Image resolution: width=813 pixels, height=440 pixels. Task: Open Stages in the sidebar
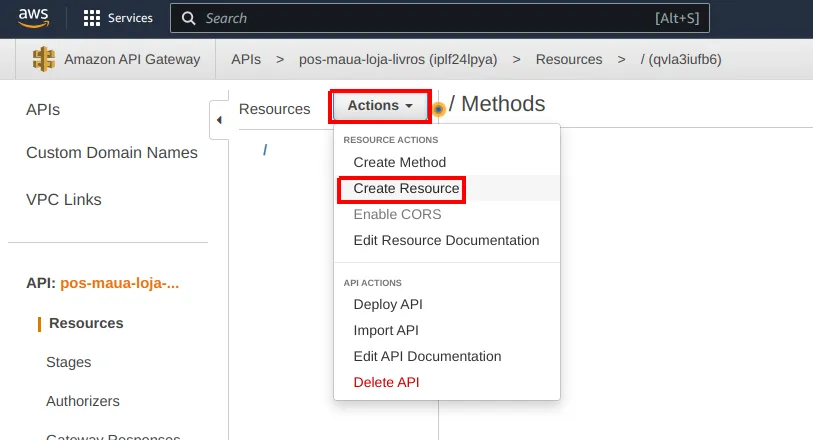[x=68, y=362]
